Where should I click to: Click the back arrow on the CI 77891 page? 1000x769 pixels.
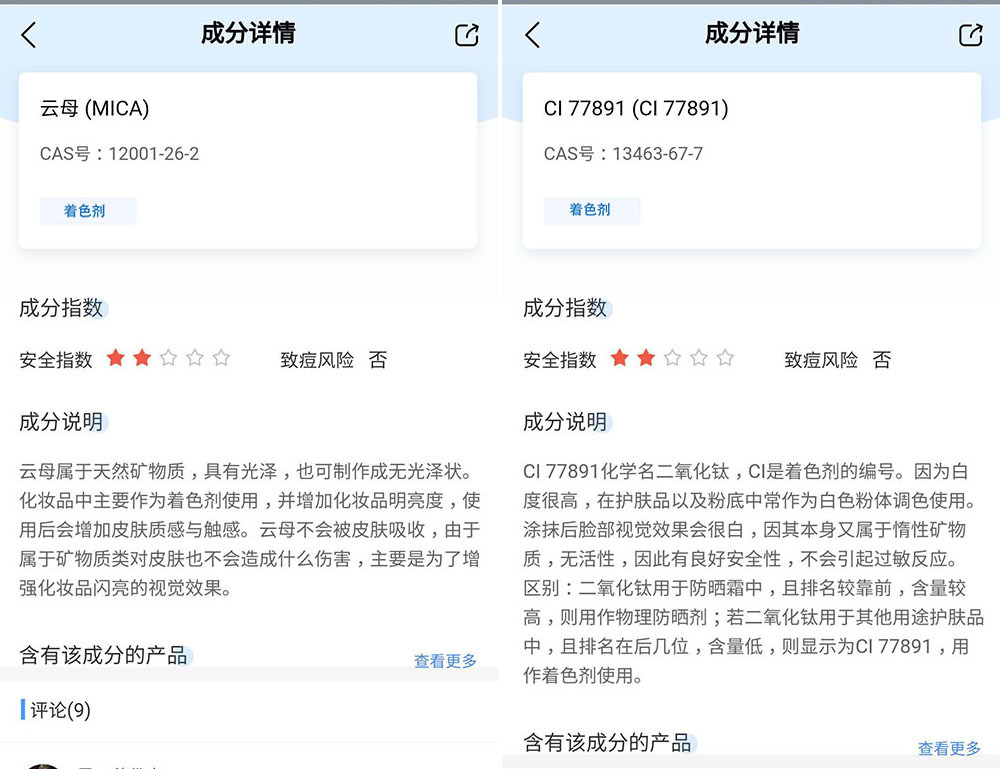[x=531, y=33]
